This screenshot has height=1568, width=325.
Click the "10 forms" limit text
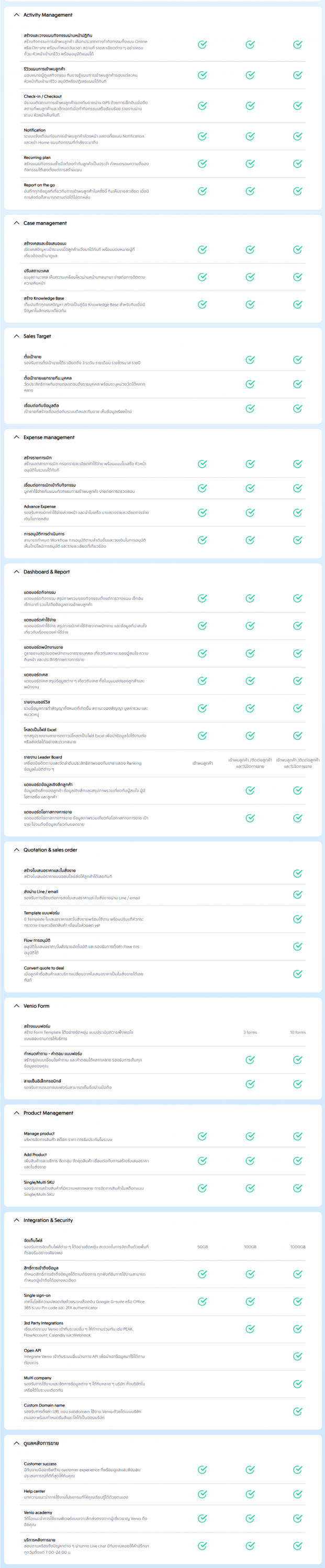[x=298, y=1032]
